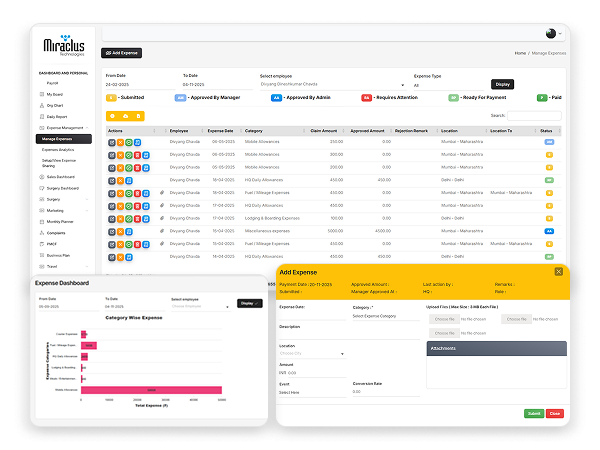The height and width of the screenshot is (450, 600).
Task: Click the AA status badge in the 5000.00 row
Action: coord(549,231)
